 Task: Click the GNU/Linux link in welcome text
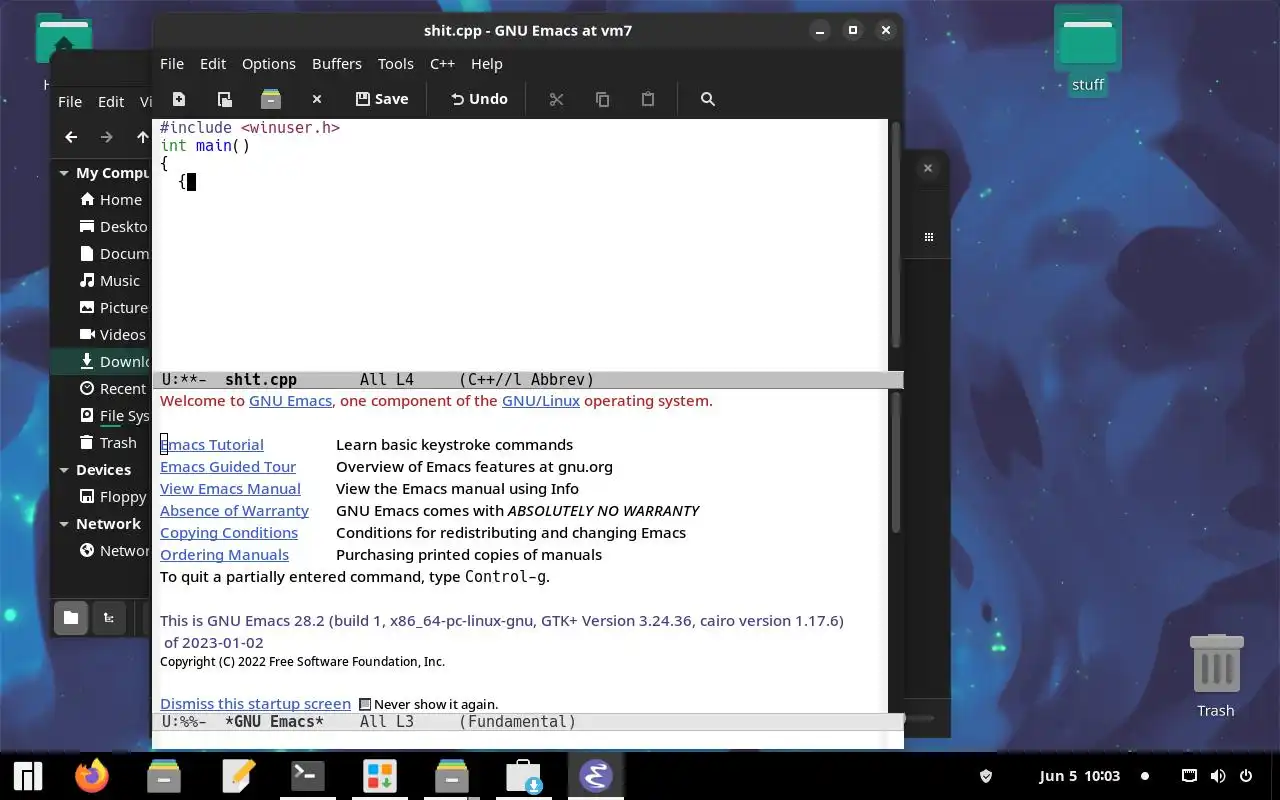click(541, 401)
